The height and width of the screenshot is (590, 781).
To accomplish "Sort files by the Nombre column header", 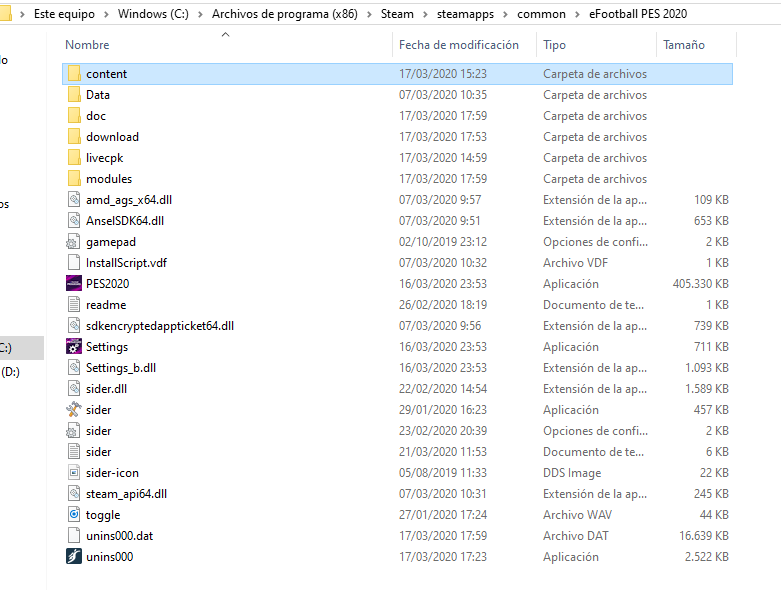I will coord(87,45).
